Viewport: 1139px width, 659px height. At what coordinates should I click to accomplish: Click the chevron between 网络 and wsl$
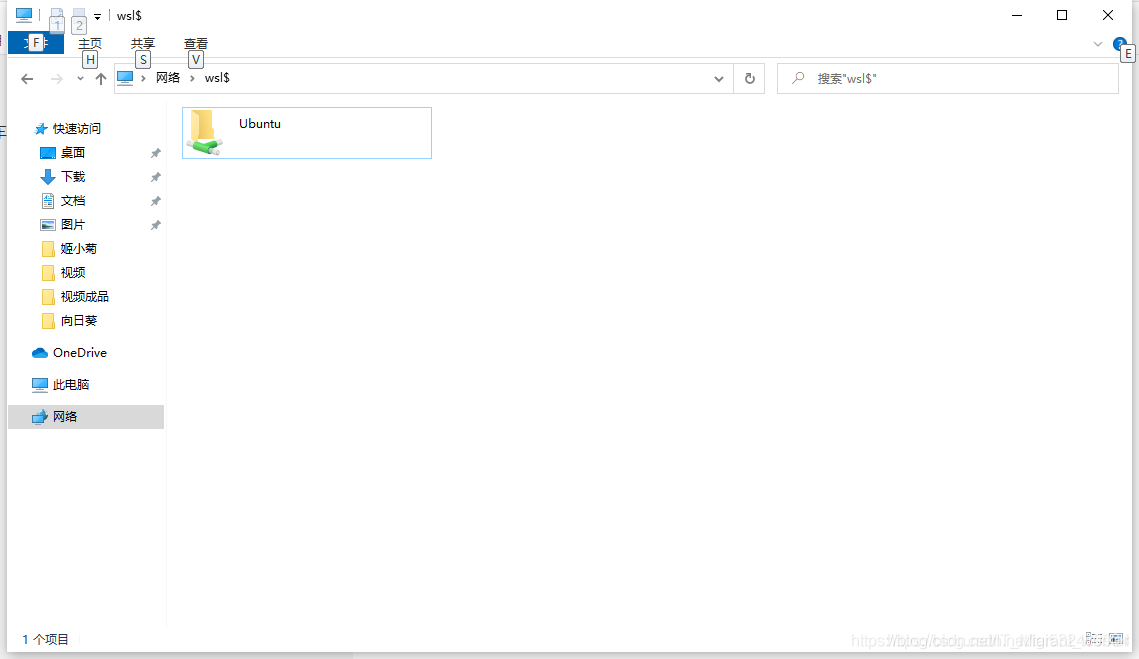tap(192, 78)
